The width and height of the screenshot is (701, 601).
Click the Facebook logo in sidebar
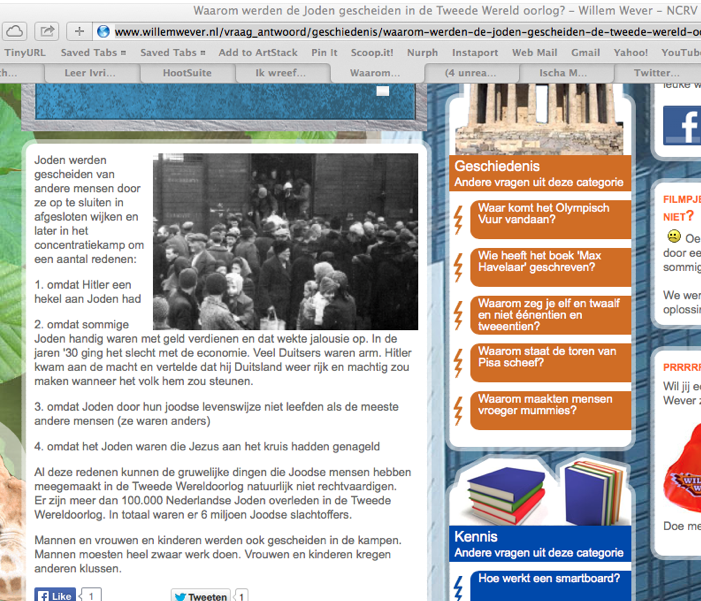[682, 125]
